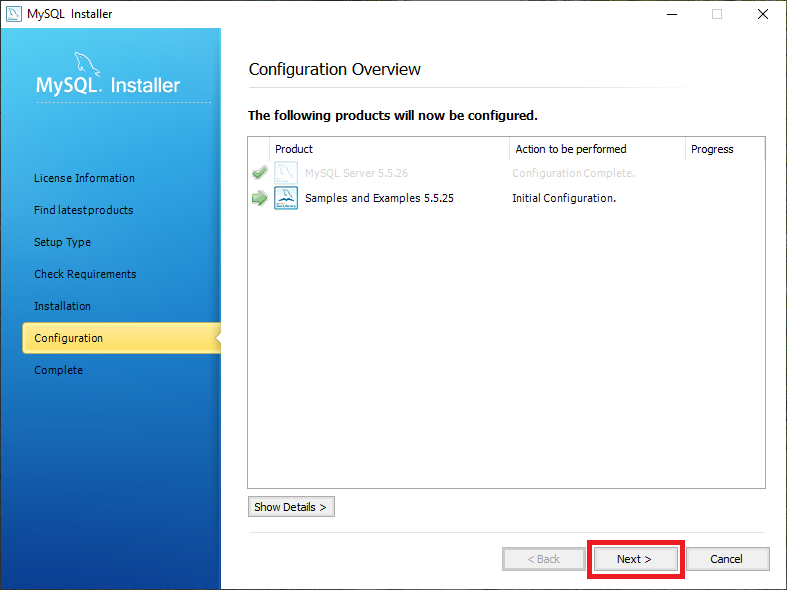Click the Next button
787x590 pixels.
(635, 559)
